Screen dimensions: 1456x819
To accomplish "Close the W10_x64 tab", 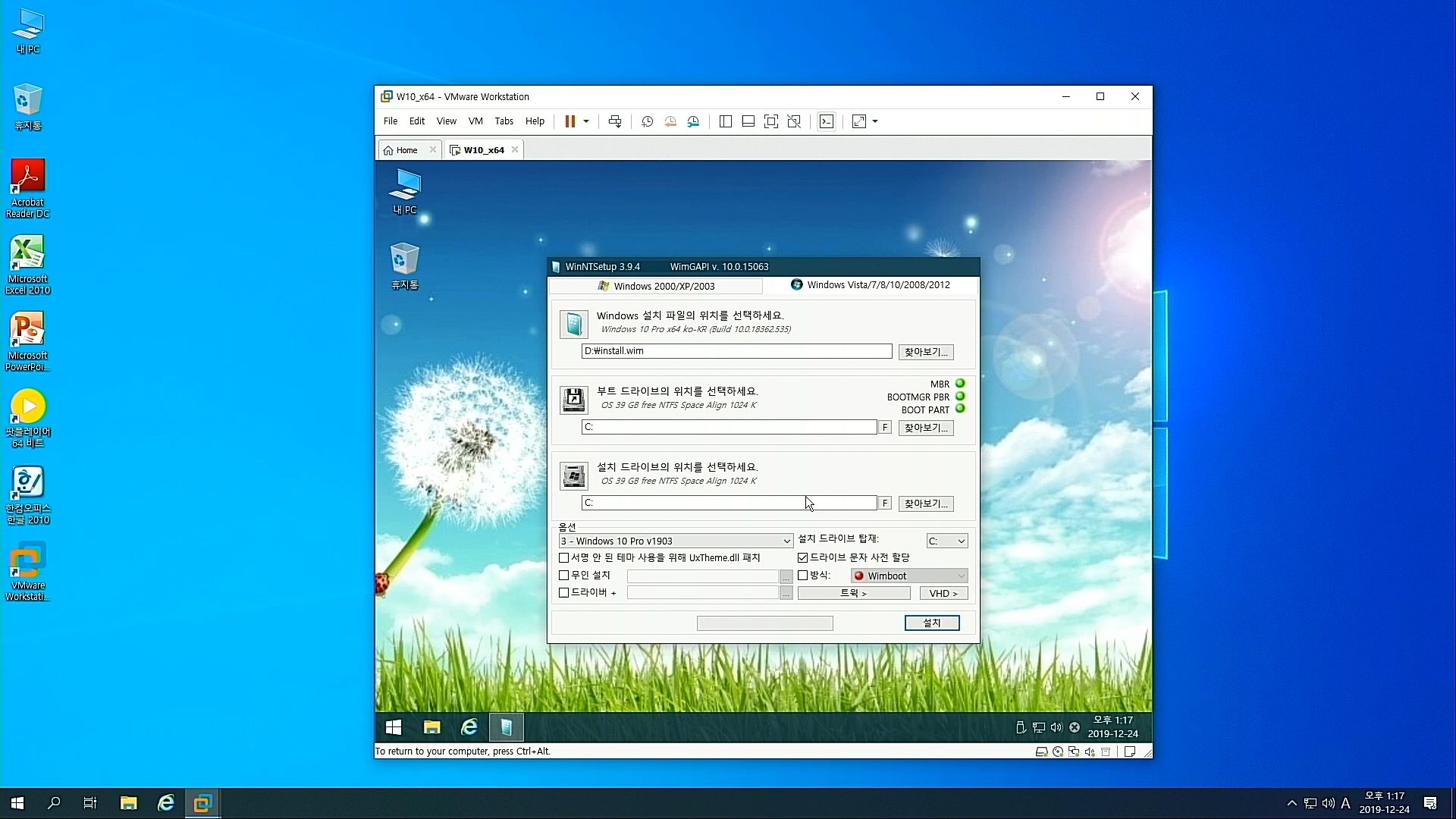I will tap(515, 150).
